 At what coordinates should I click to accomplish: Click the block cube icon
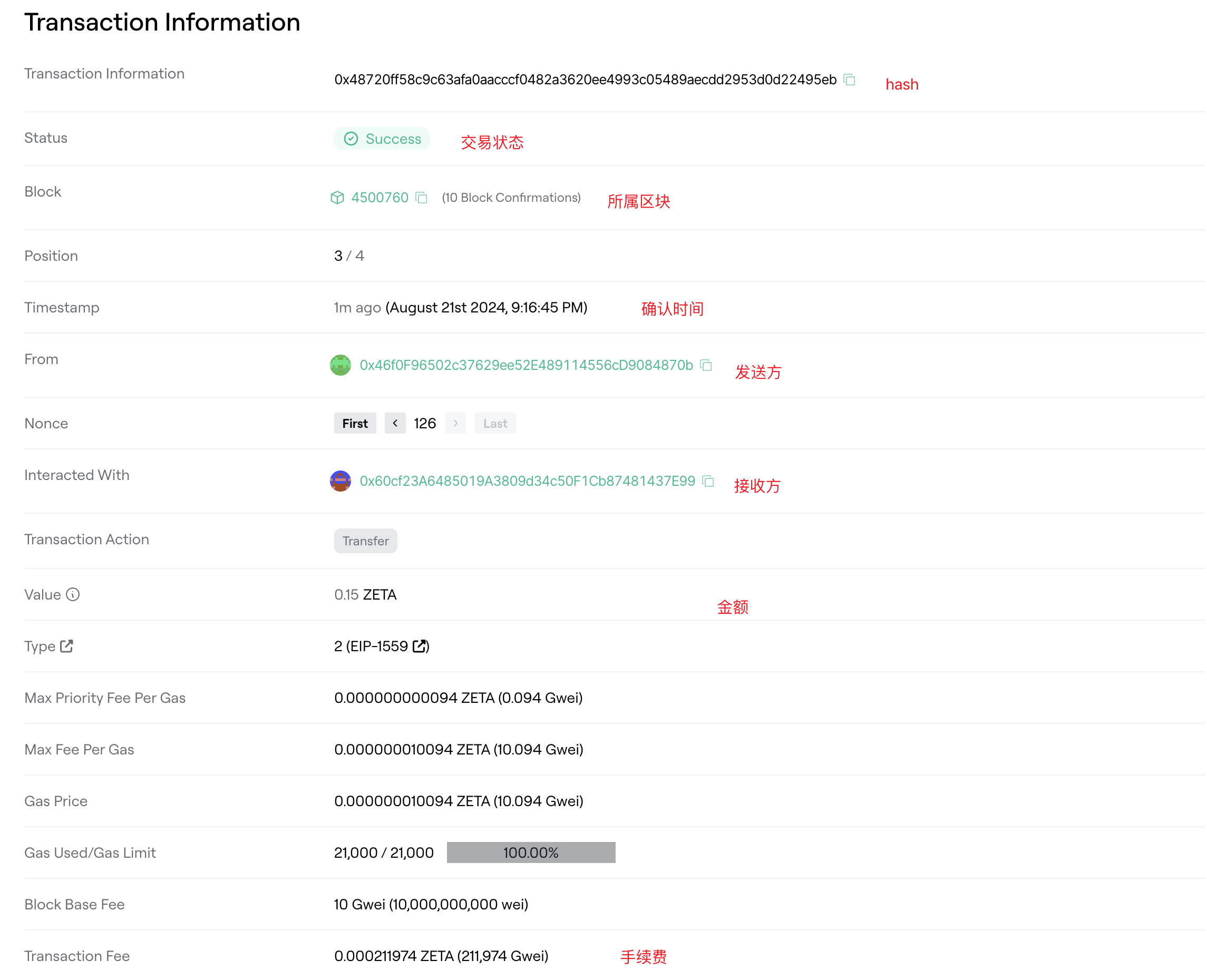pyautogui.click(x=337, y=198)
